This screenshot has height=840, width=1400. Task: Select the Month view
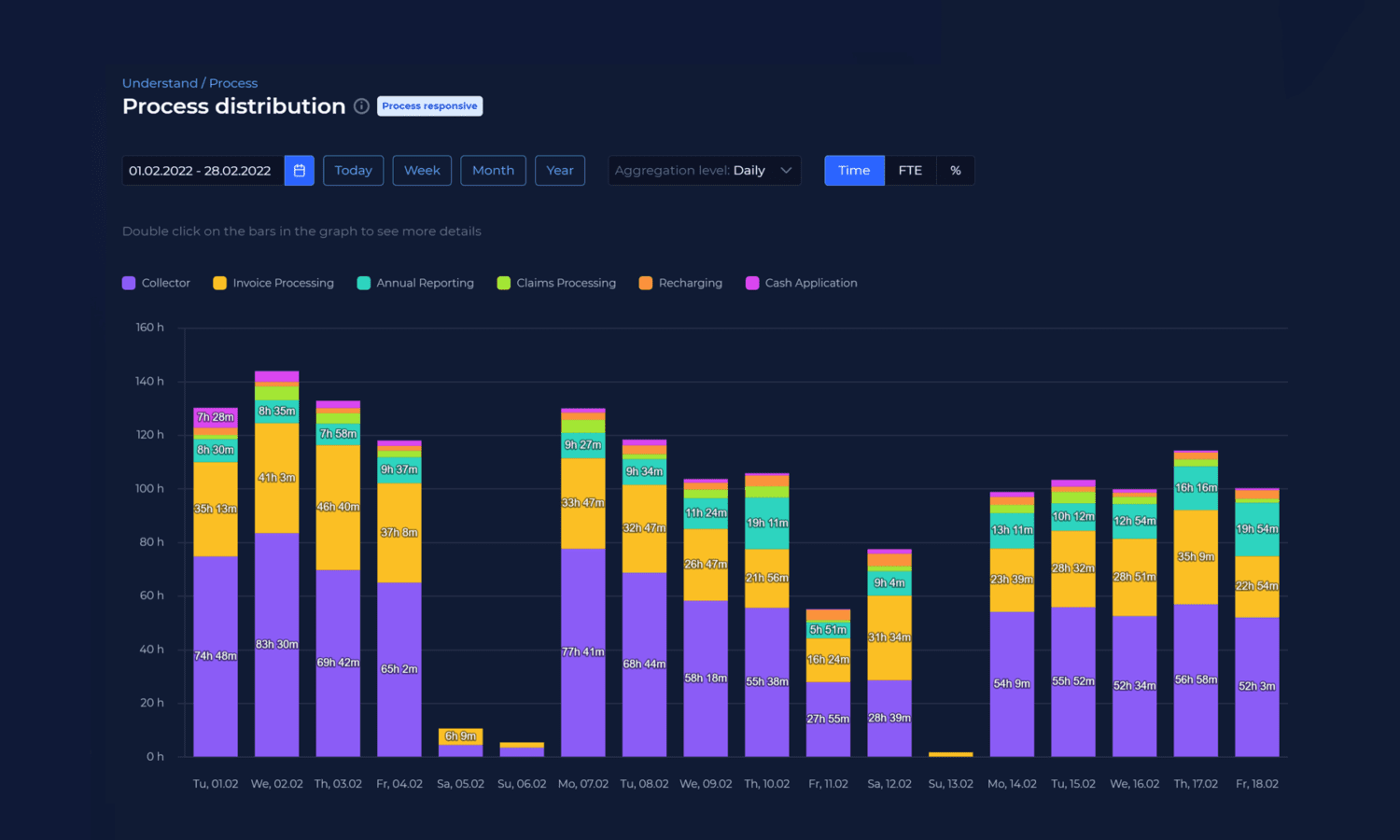493,170
